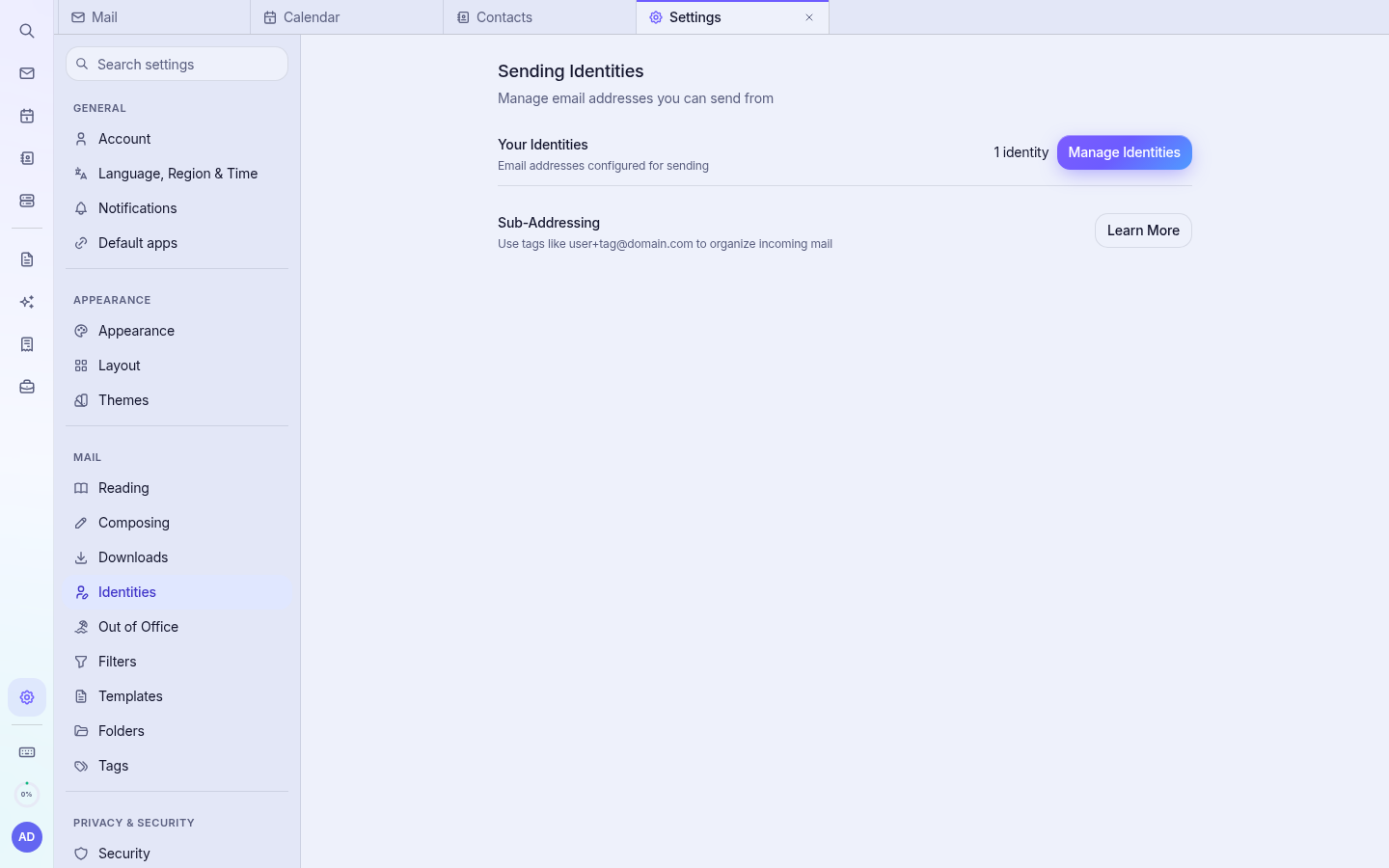Open Language, Region & Time settings

(x=177, y=174)
